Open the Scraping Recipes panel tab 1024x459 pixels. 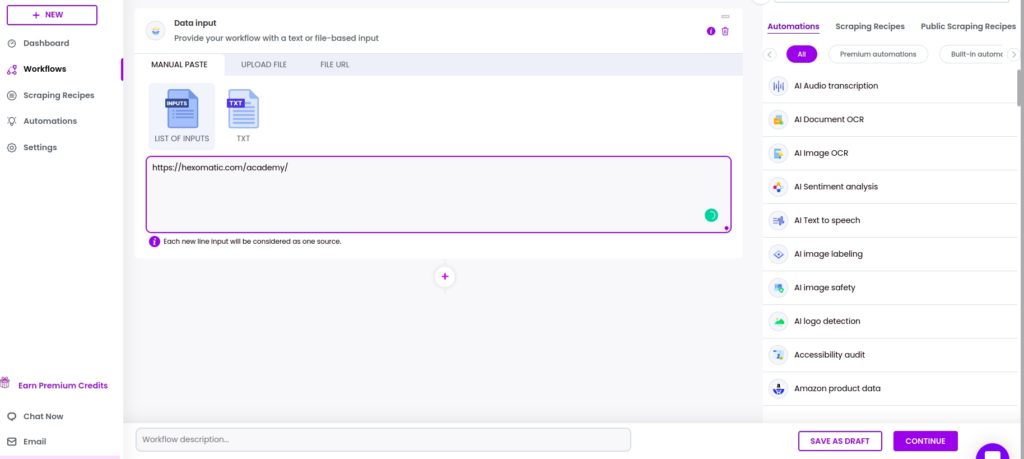(x=870, y=27)
